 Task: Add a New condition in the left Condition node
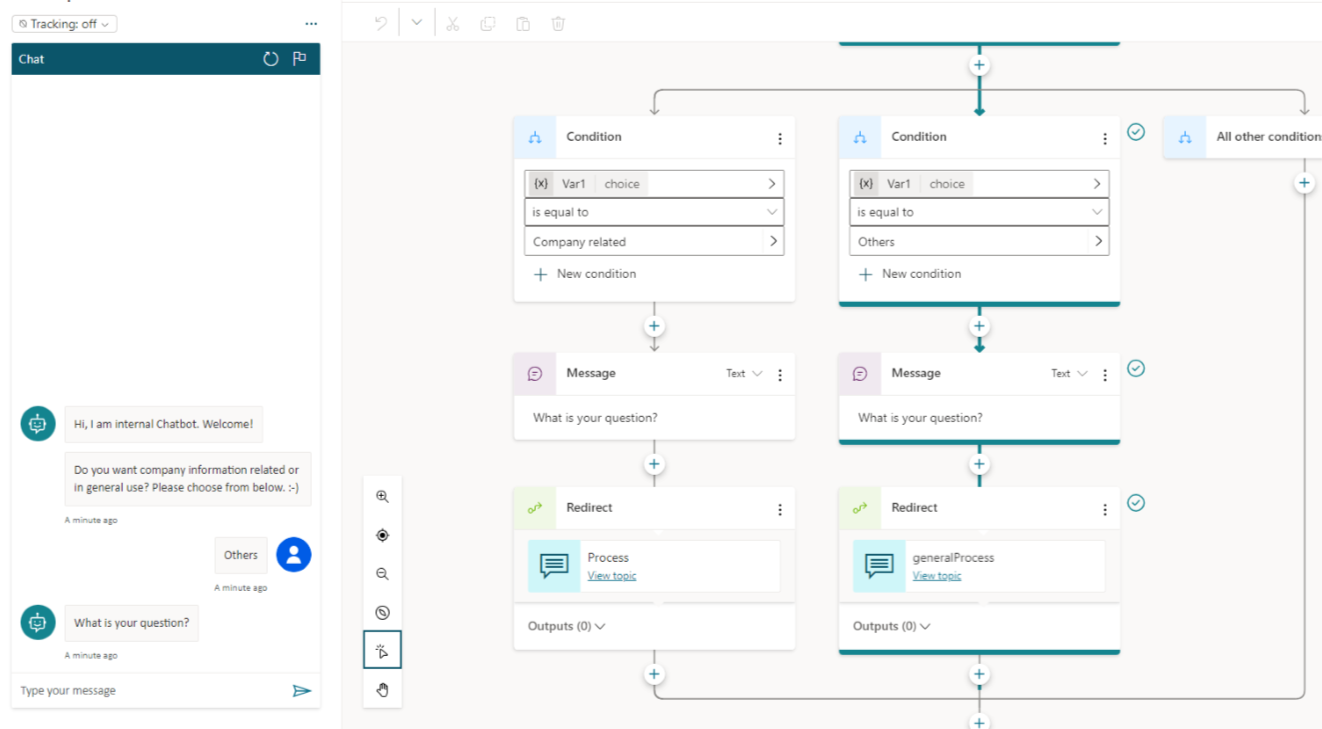tap(584, 273)
